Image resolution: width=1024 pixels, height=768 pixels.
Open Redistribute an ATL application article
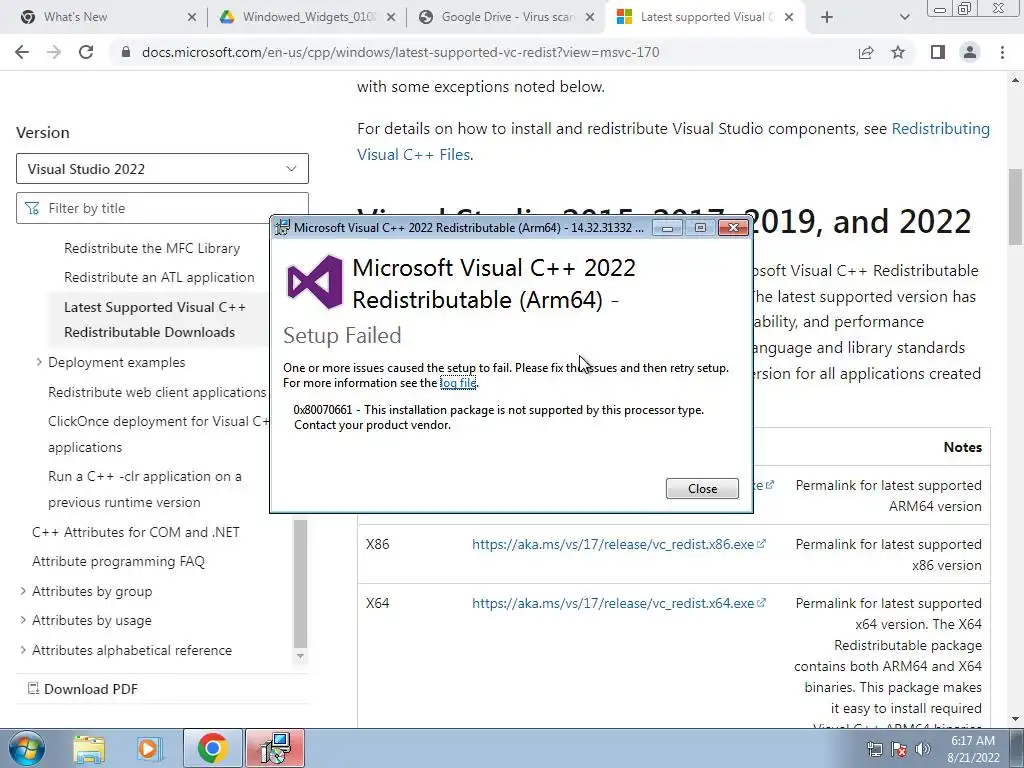pos(159,277)
